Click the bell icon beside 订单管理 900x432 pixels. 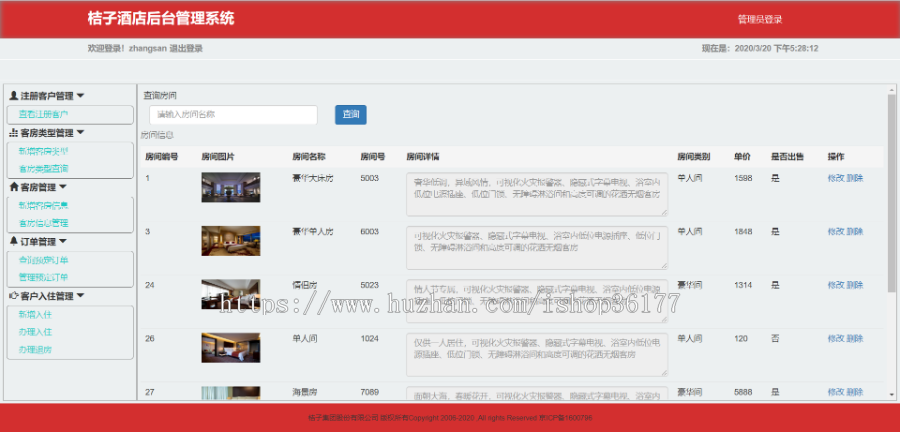point(14,241)
